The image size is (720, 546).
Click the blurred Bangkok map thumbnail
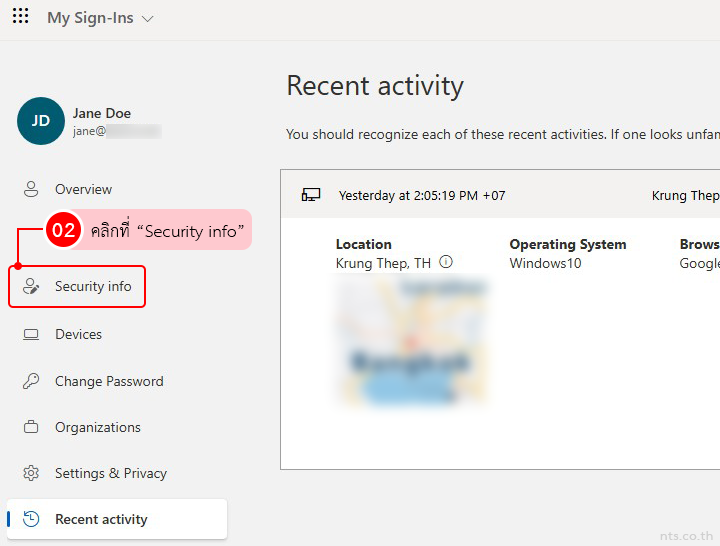(x=412, y=342)
